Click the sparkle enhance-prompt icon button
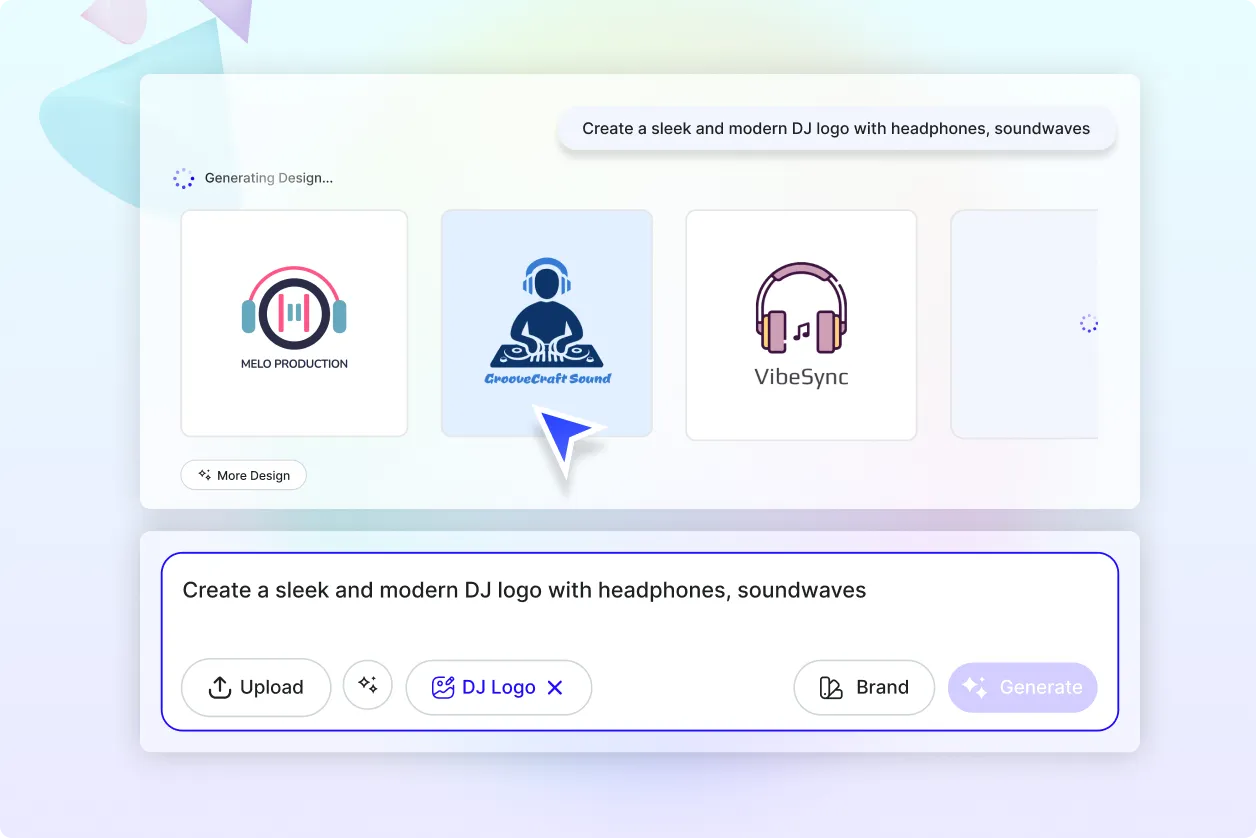This screenshot has width=1256, height=838. pyautogui.click(x=368, y=685)
